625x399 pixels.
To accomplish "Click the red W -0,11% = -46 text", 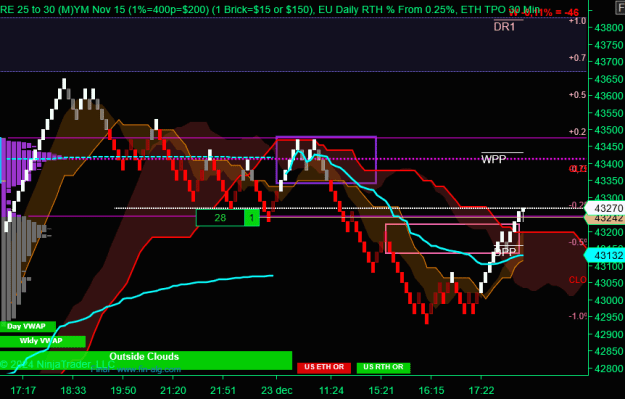I will (x=544, y=13).
